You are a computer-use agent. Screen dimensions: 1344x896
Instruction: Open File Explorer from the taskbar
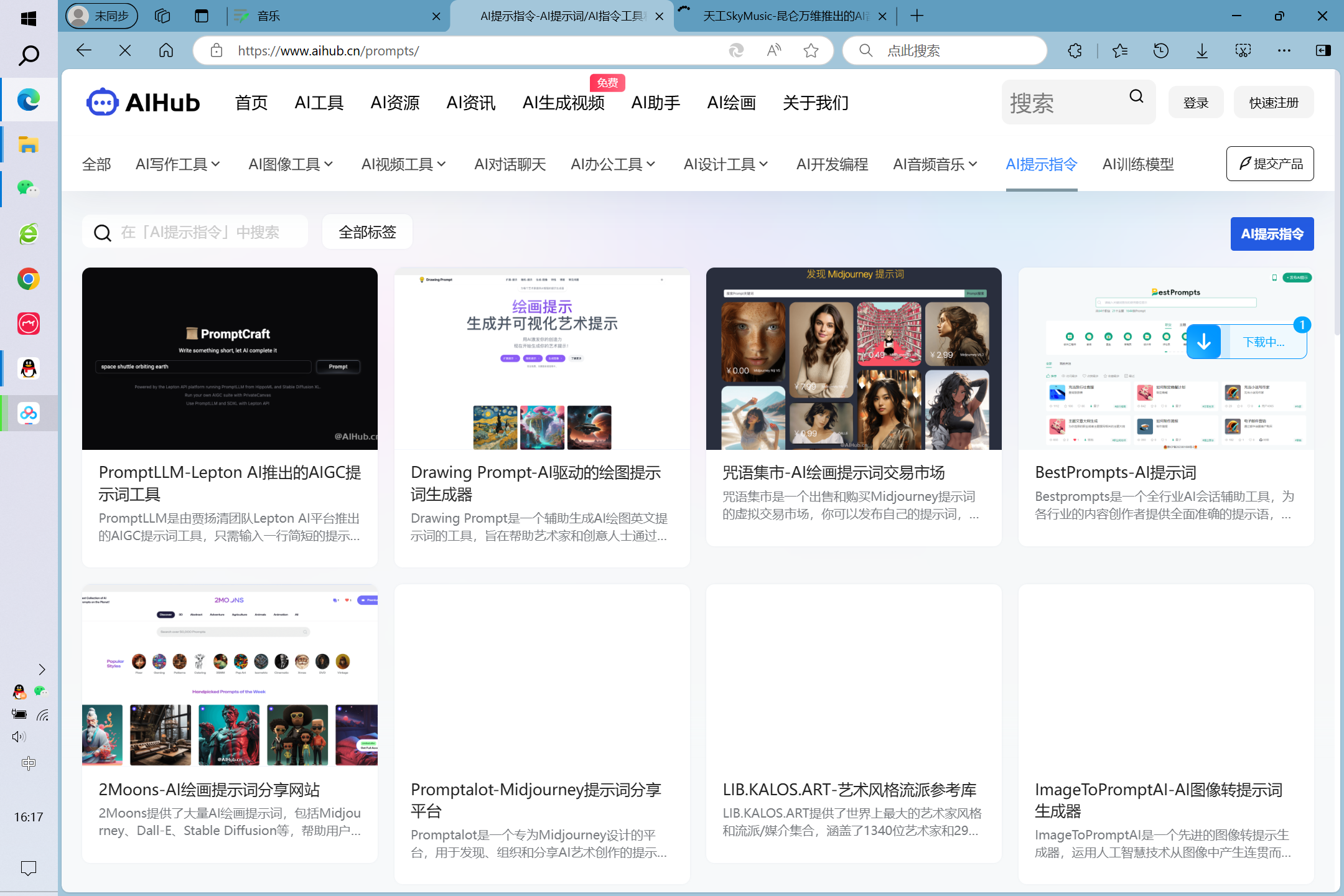pos(29,144)
